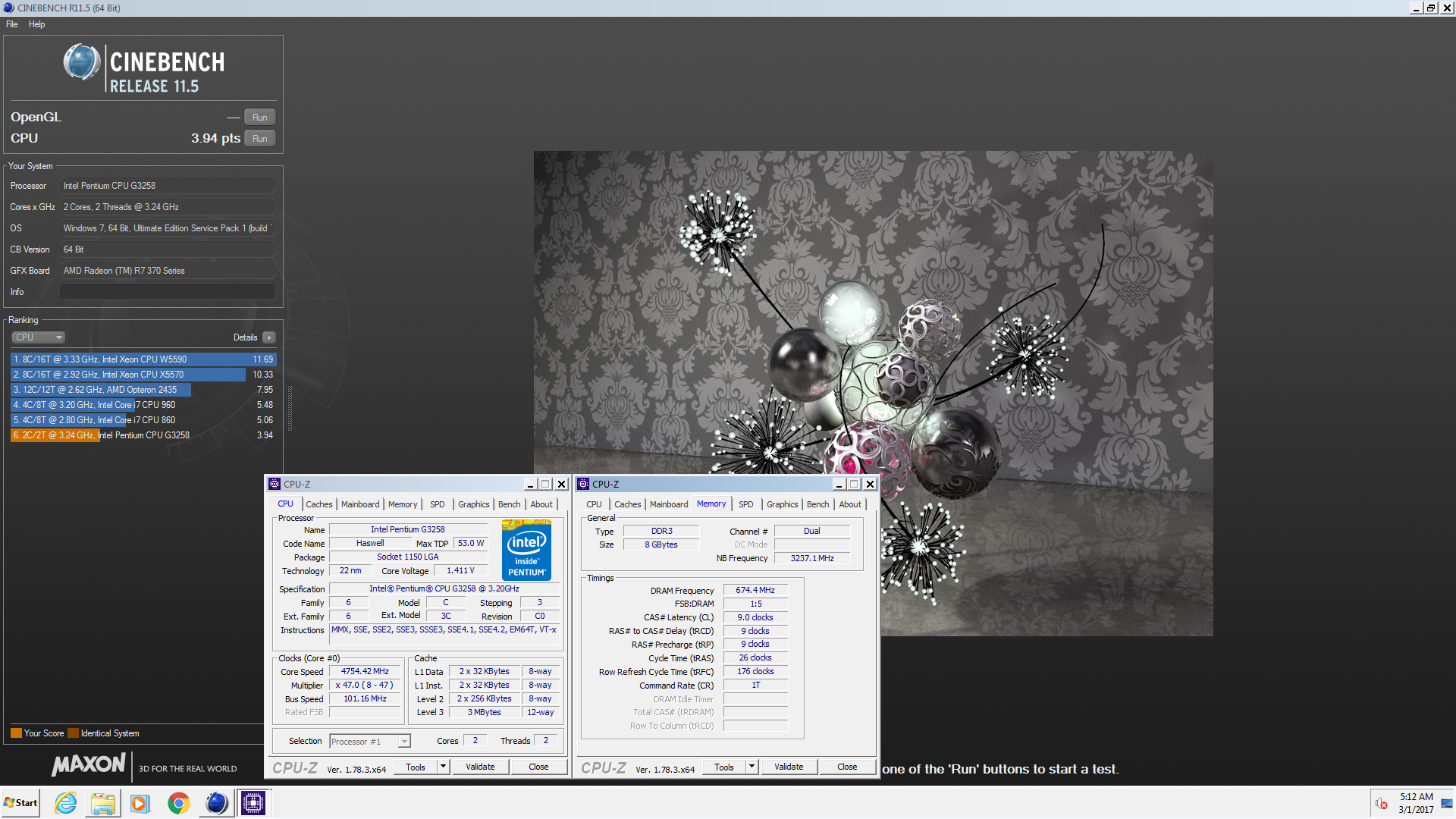Screen dimensions: 1456x819
Task: Open About tab in left CPU-Z
Action: (x=541, y=504)
